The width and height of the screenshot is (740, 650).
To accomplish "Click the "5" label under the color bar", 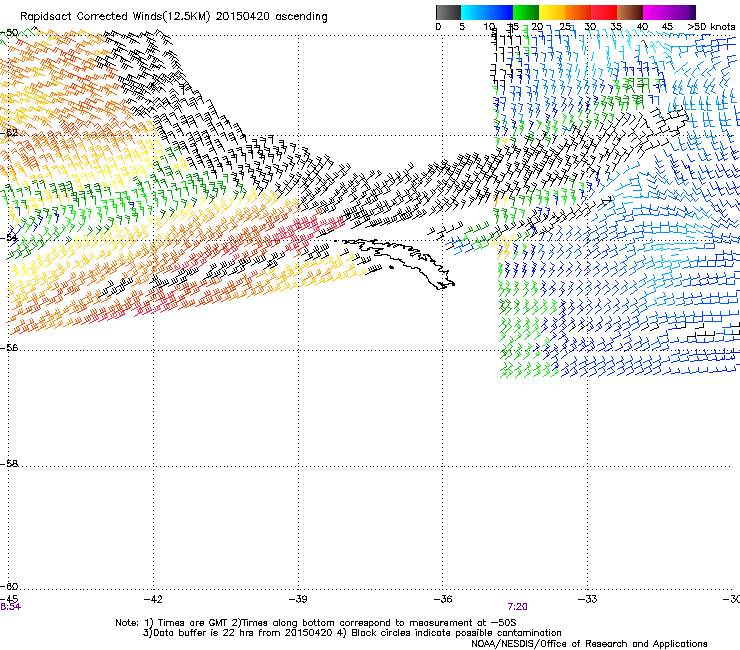I will pyautogui.click(x=462, y=27).
